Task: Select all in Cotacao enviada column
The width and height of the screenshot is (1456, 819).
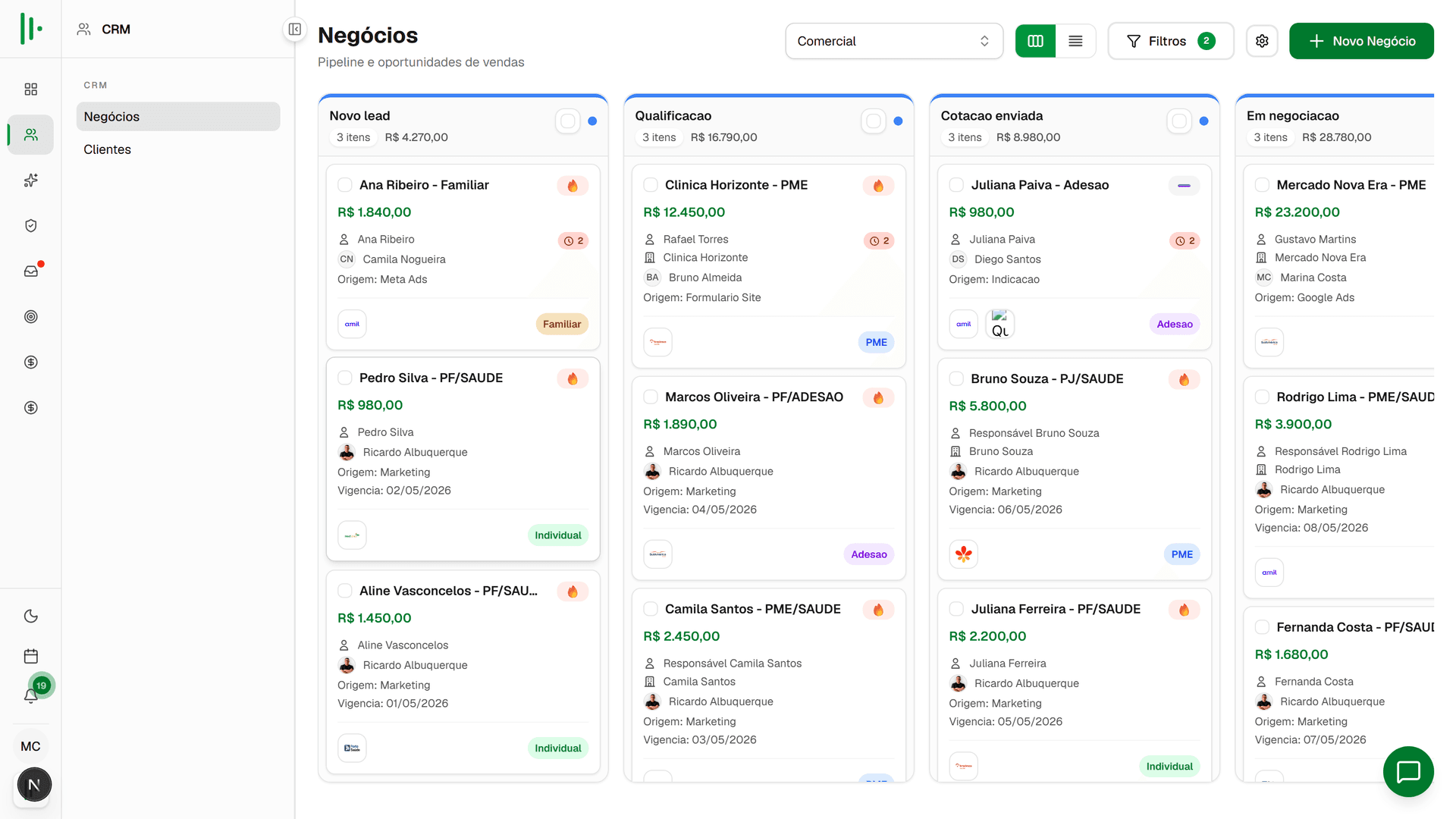Action: tap(1179, 121)
